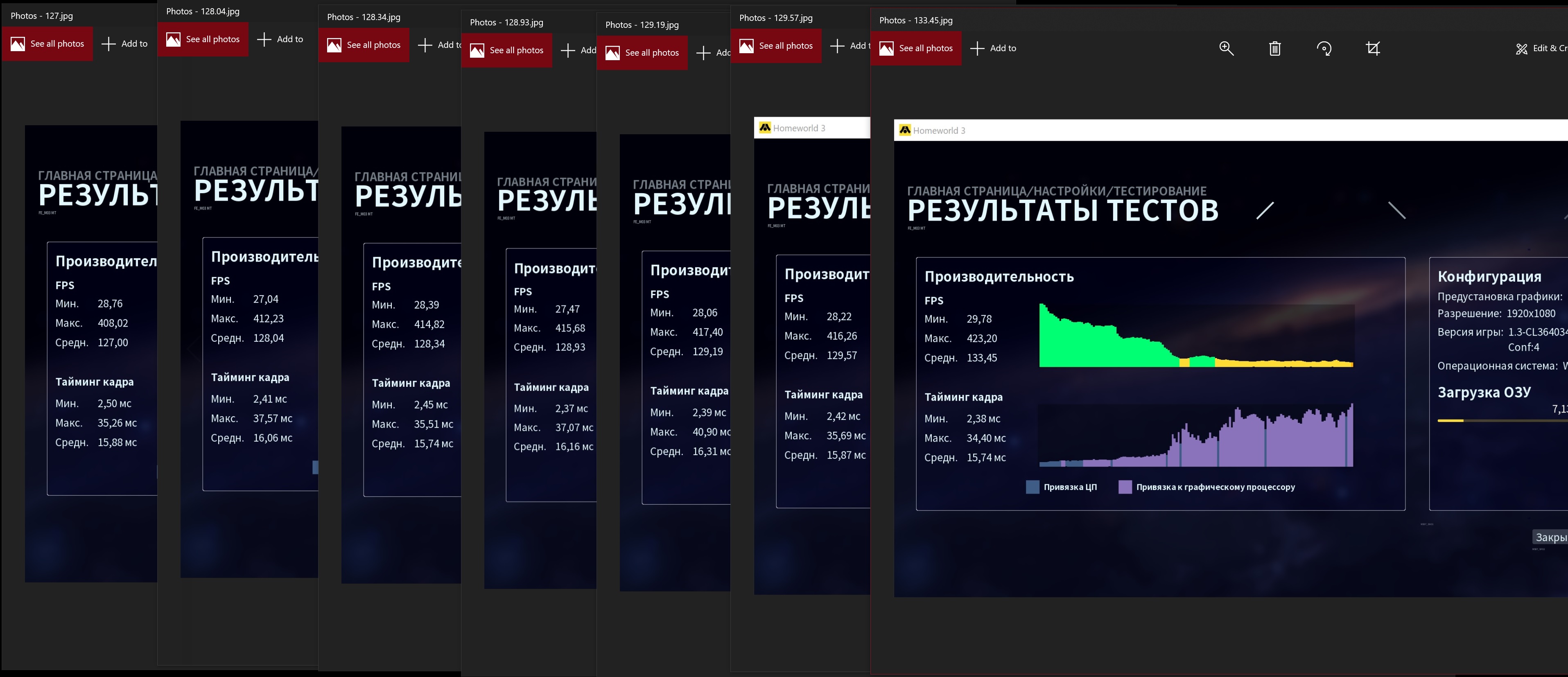Rotate the 133.45.jpg photo
This screenshot has height=677, width=1568.
(x=1324, y=49)
